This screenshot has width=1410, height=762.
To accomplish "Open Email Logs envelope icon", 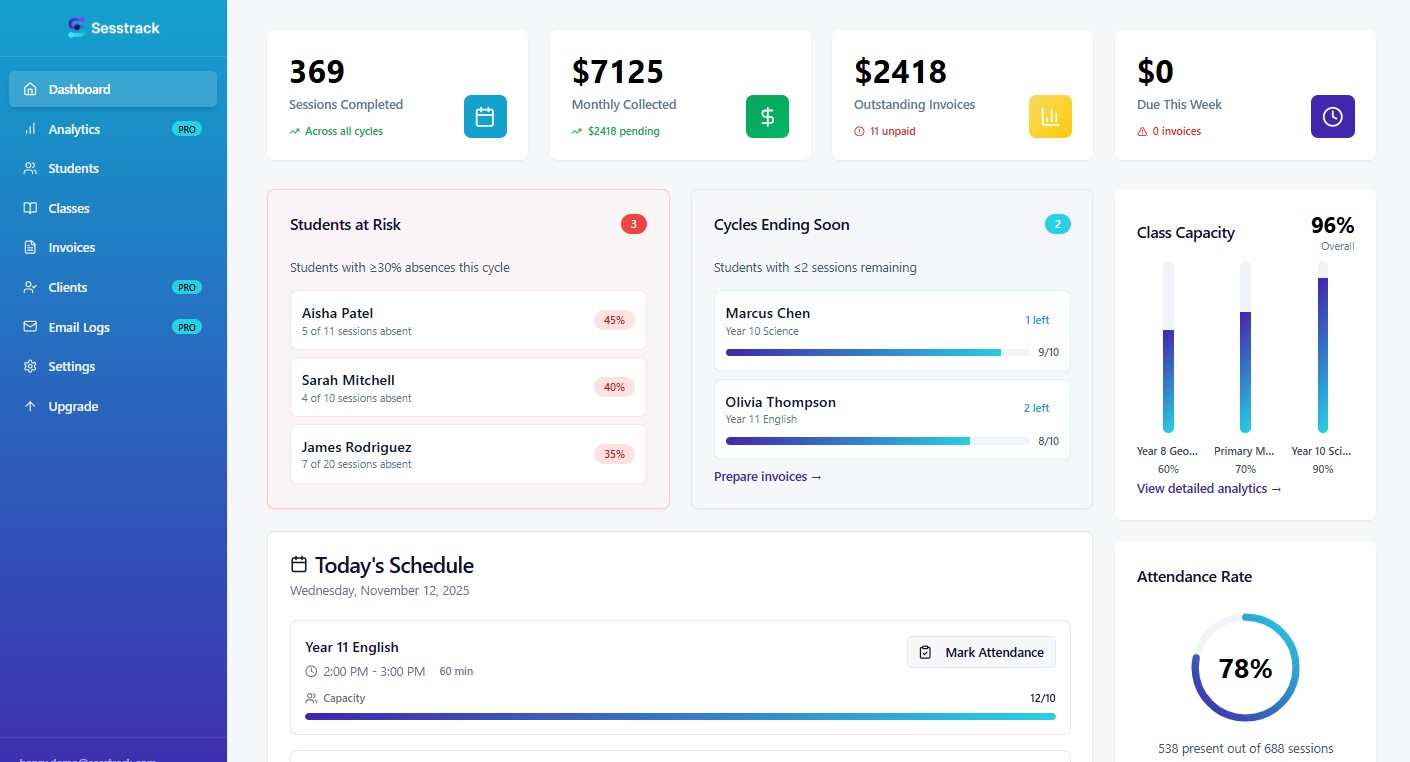I will pos(30,327).
